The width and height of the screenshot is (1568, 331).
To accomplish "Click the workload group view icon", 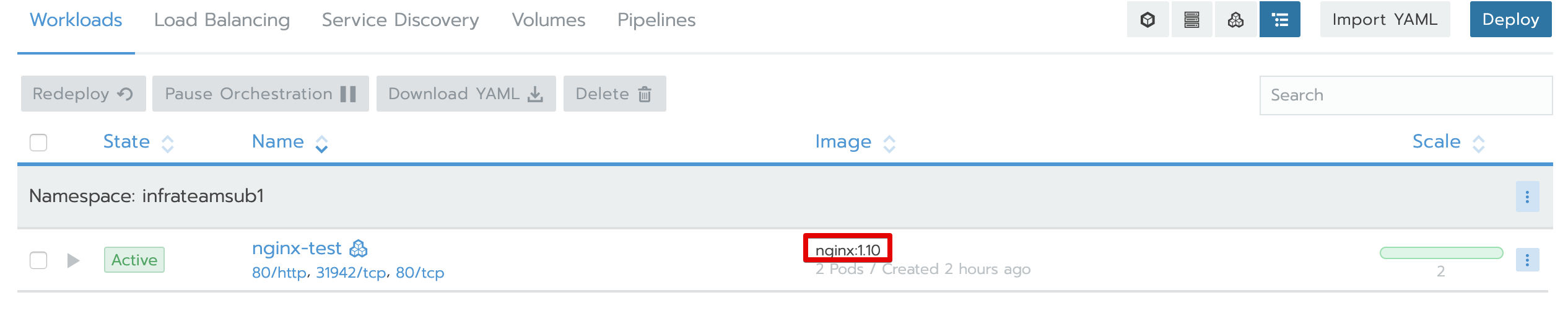I will (x=1235, y=20).
